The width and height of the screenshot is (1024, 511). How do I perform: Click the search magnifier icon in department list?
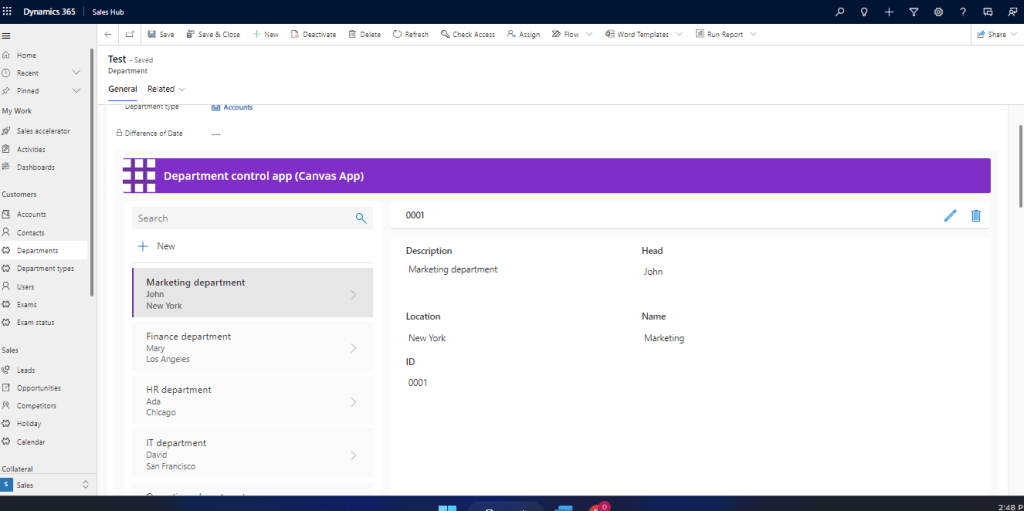(361, 218)
